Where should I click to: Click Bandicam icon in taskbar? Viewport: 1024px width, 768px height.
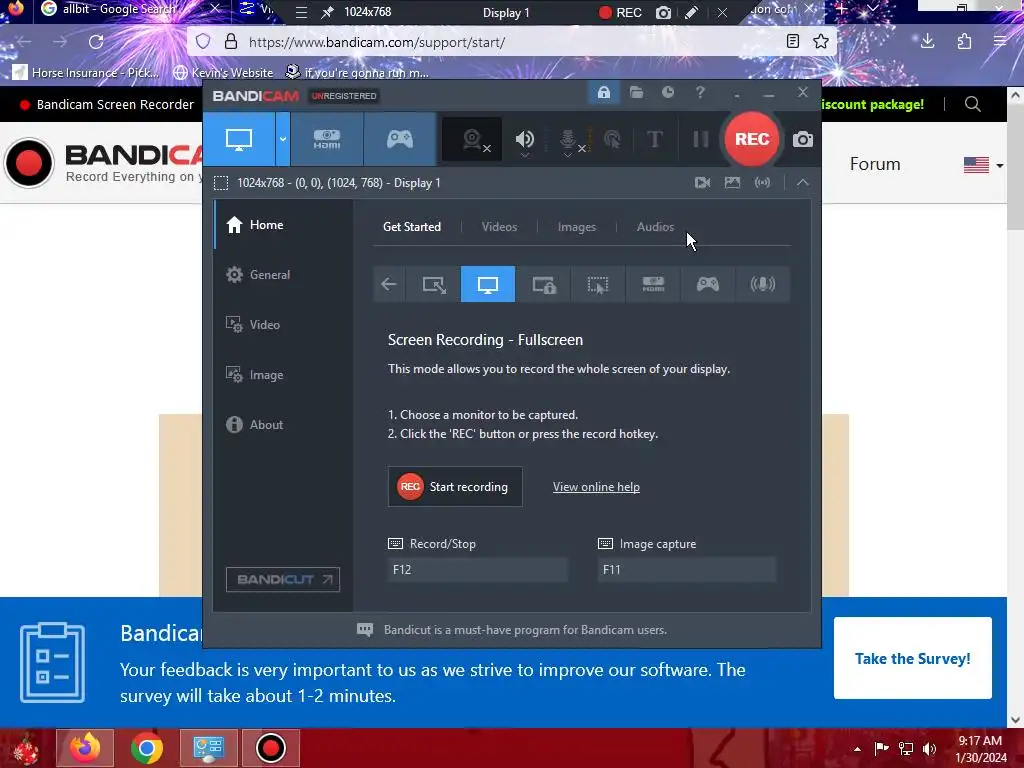coord(270,748)
